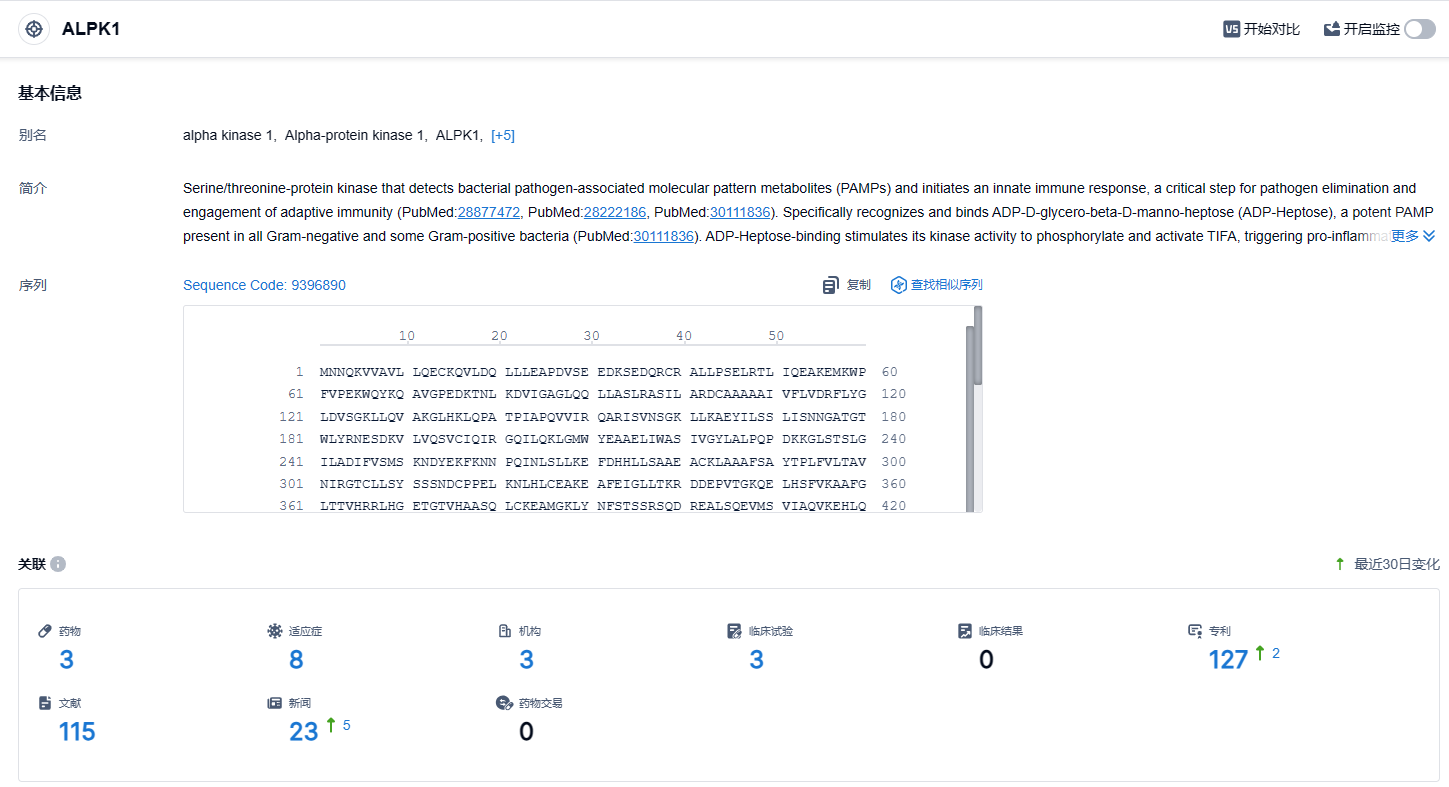Image resolution: width=1449 pixels, height=787 pixels.
Task: Click the find similar sequences icon
Action: coord(898,285)
